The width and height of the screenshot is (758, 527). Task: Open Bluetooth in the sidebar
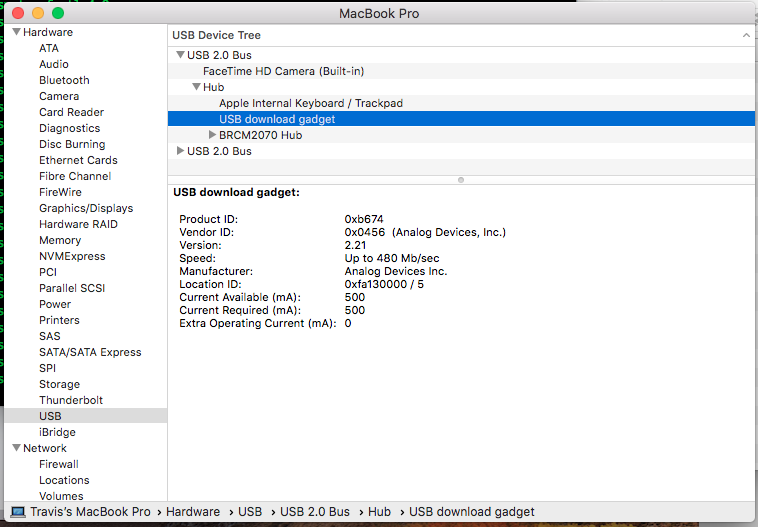pyautogui.click(x=64, y=80)
